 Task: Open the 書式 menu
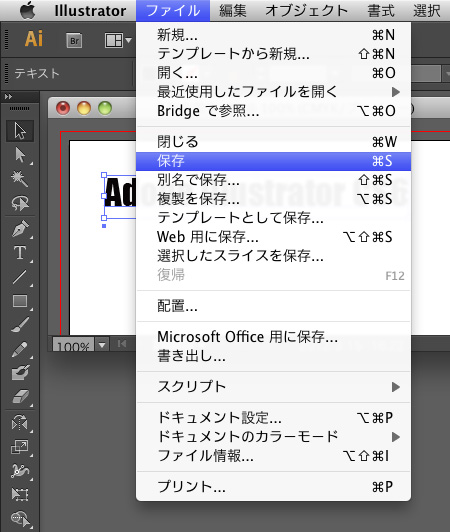pos(381,11)
